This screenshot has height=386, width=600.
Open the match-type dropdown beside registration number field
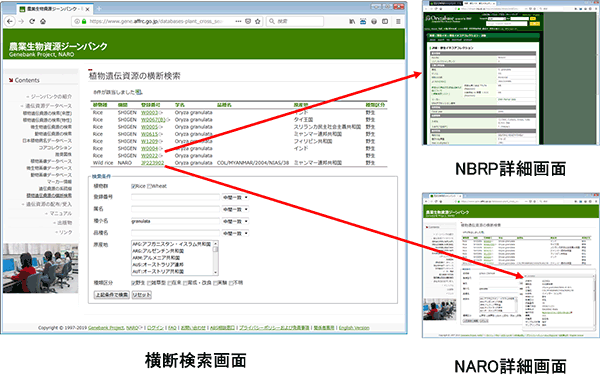235,197
